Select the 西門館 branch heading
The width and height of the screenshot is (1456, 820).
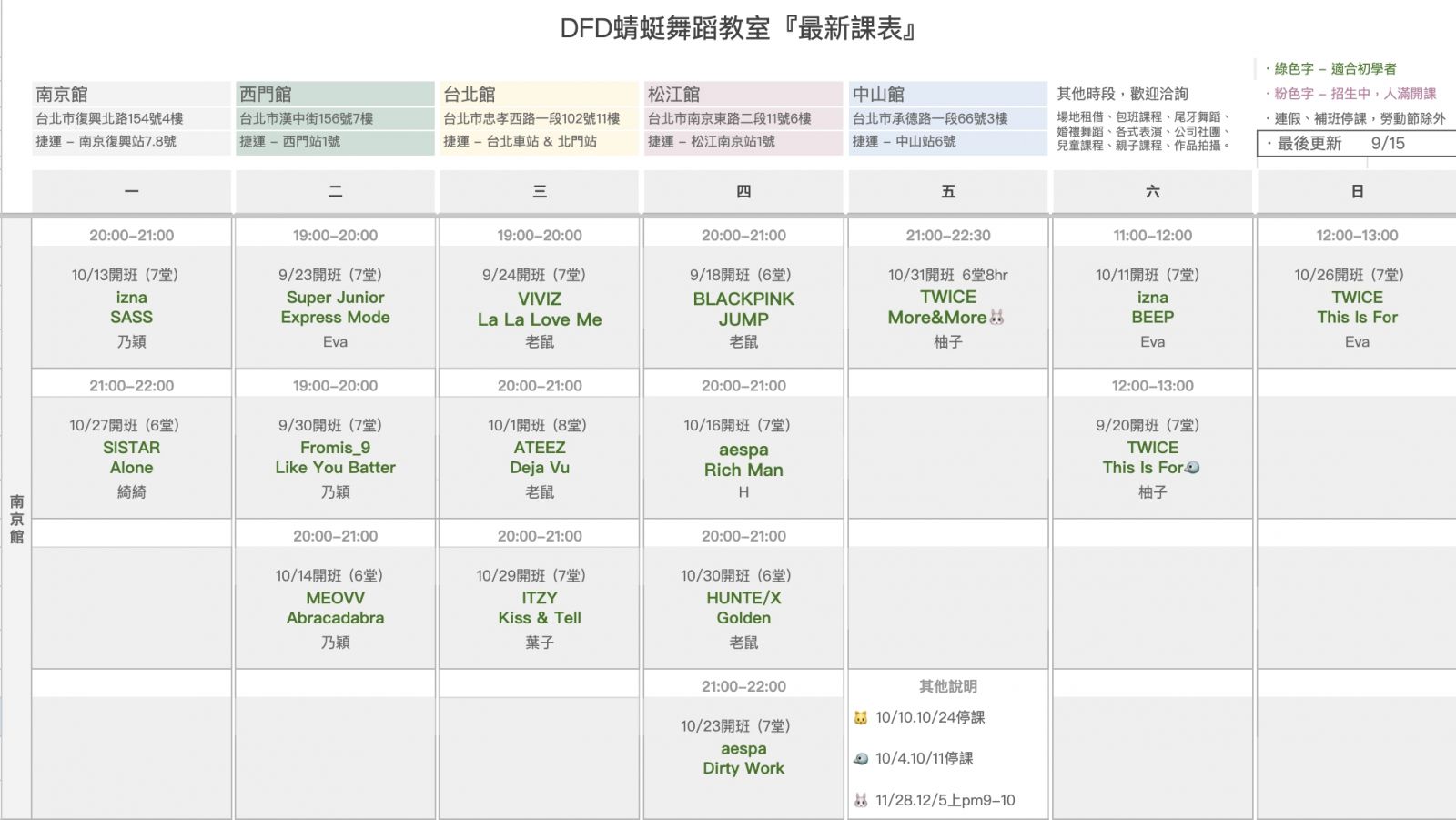tap(266, 95)
